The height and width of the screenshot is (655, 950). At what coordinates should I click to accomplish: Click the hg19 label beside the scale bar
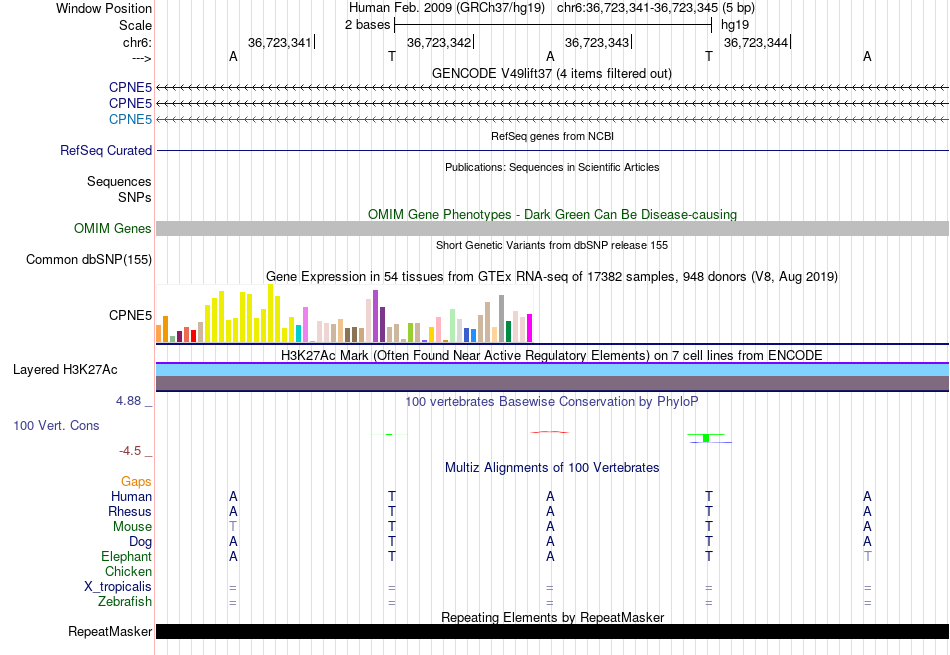734,25
